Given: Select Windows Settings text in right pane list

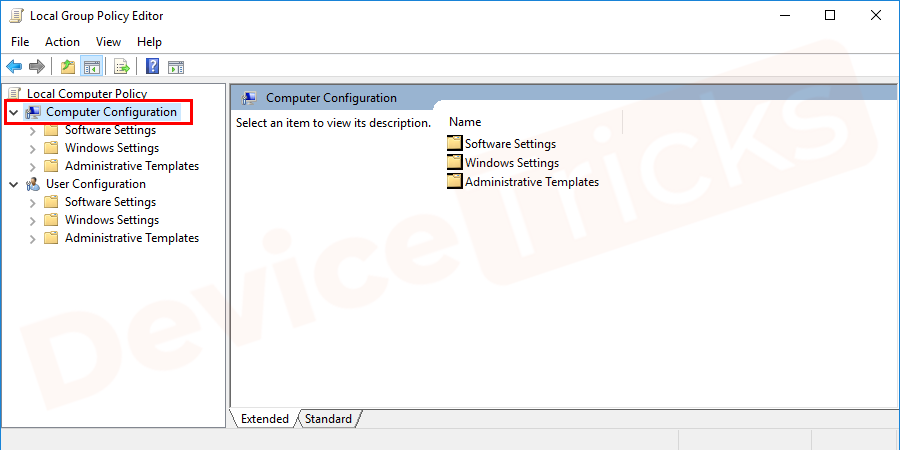Looking at the screenshot, I should [512, 162].
